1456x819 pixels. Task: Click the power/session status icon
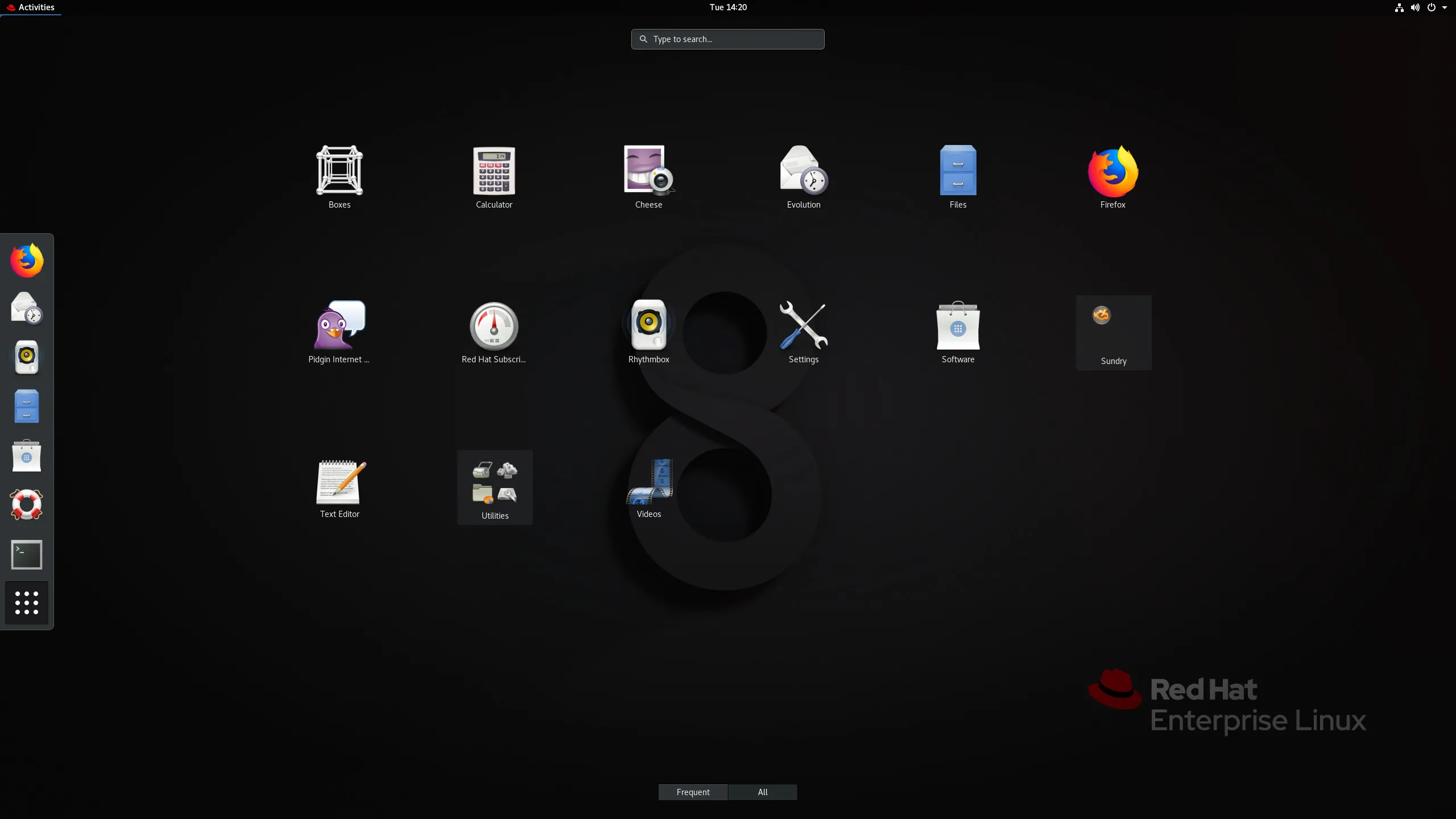point(1431,7)
